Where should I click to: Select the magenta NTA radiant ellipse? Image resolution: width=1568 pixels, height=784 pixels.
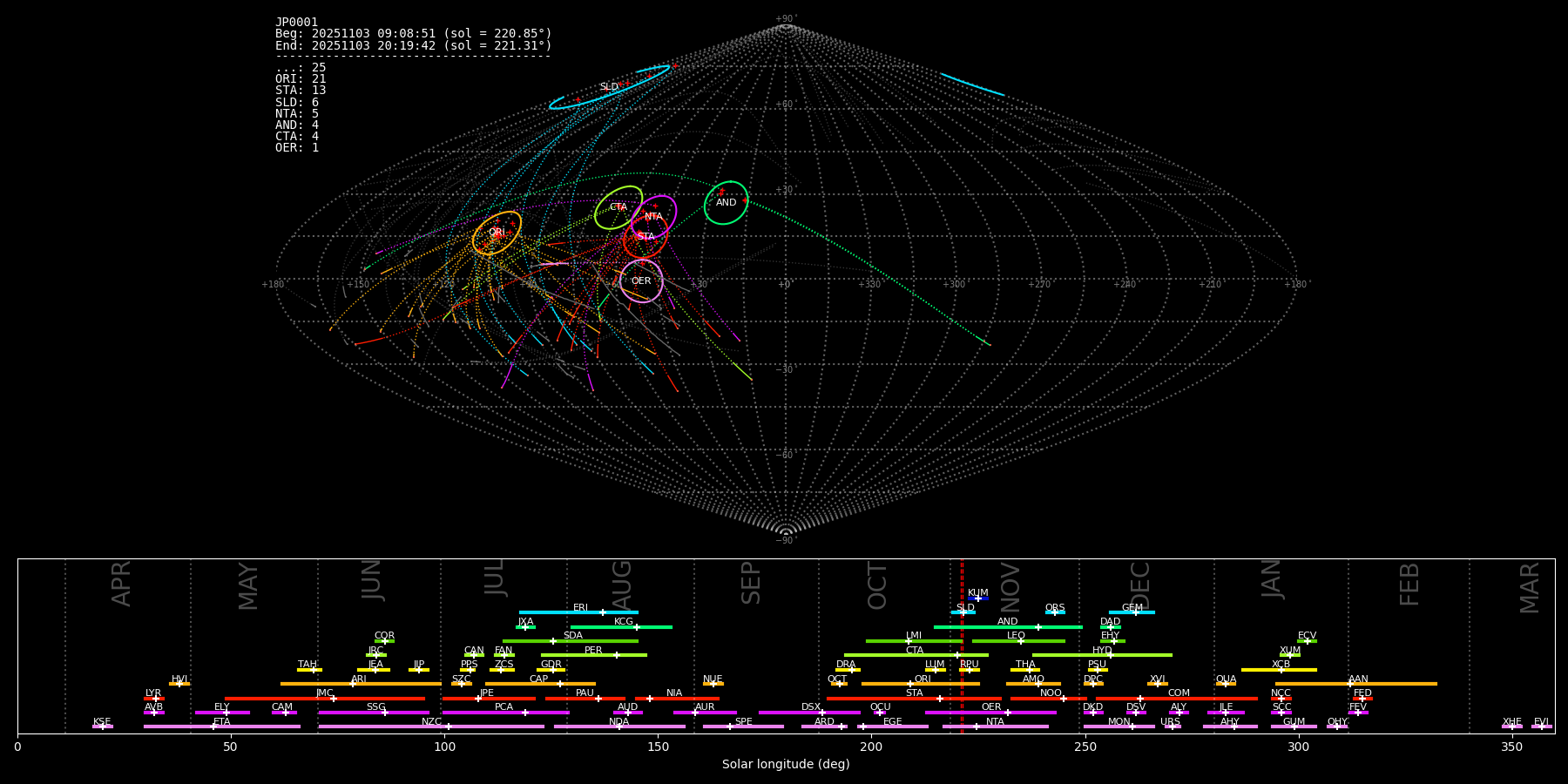(x=654, y=216)
